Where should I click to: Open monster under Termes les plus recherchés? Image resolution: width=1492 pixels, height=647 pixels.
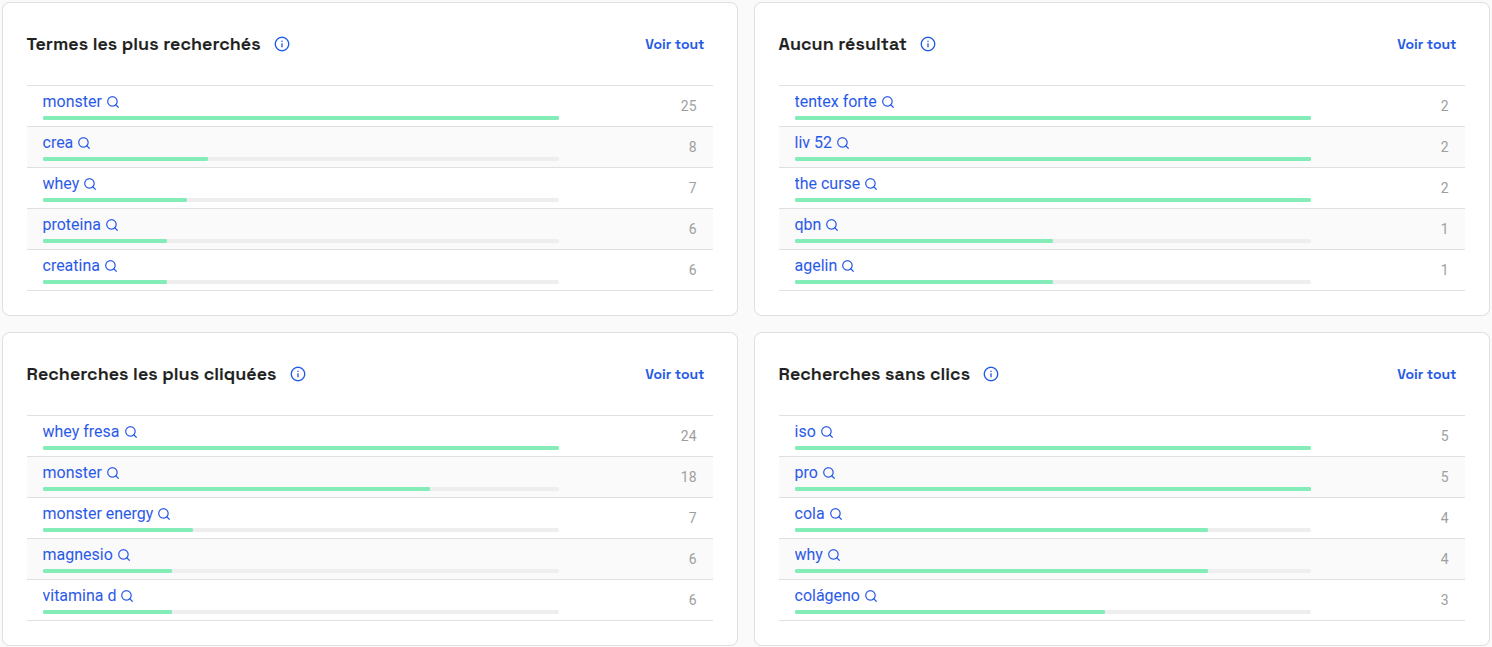72,102
